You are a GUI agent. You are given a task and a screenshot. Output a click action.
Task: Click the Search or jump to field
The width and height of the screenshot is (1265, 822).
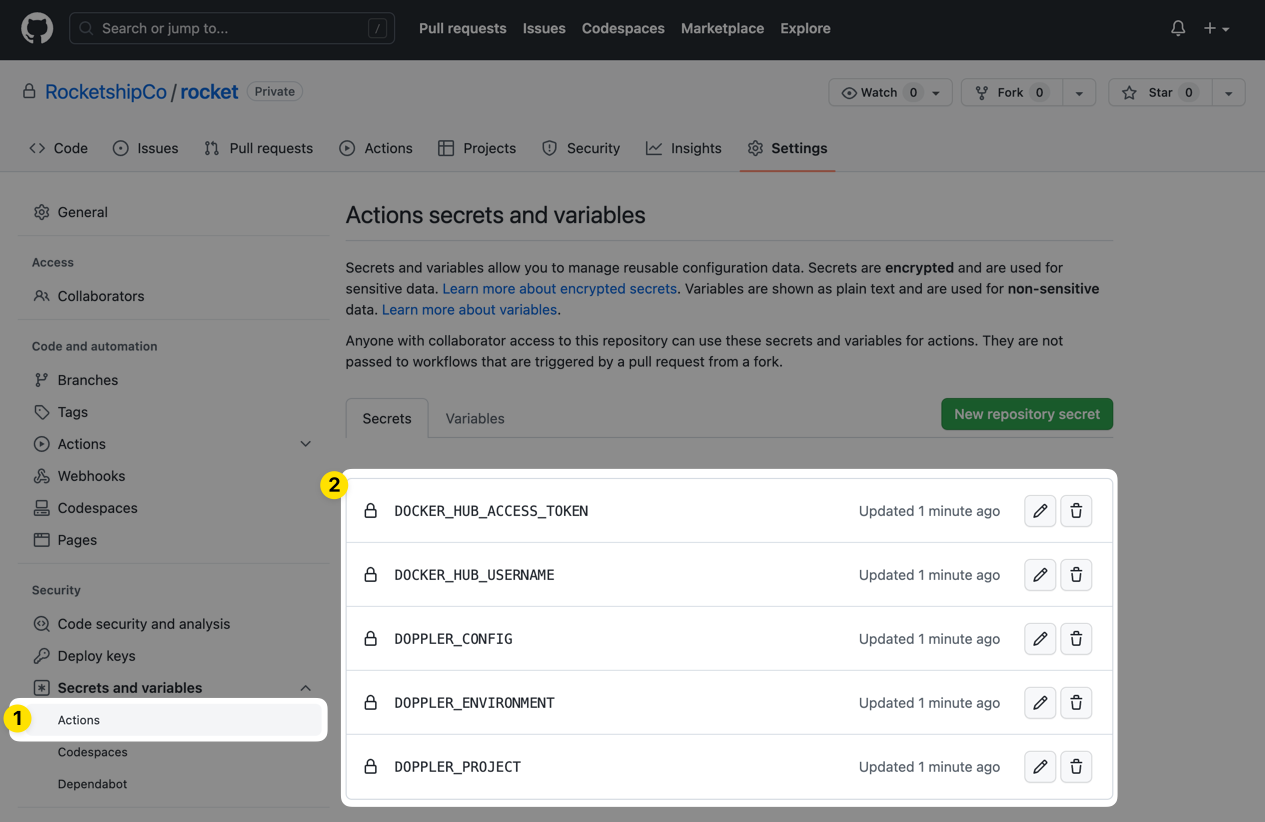point(232,28)
